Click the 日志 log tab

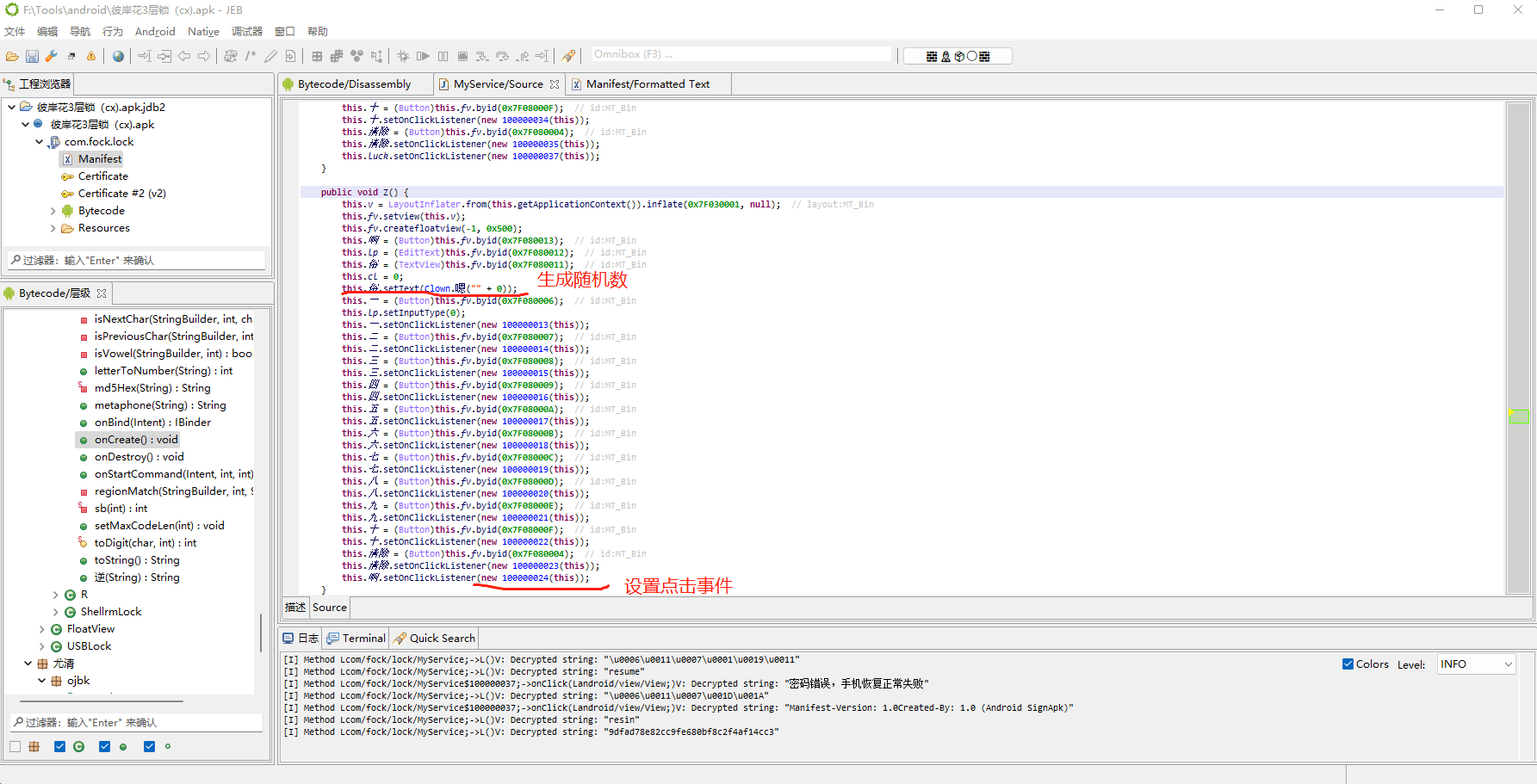[301, 638]
